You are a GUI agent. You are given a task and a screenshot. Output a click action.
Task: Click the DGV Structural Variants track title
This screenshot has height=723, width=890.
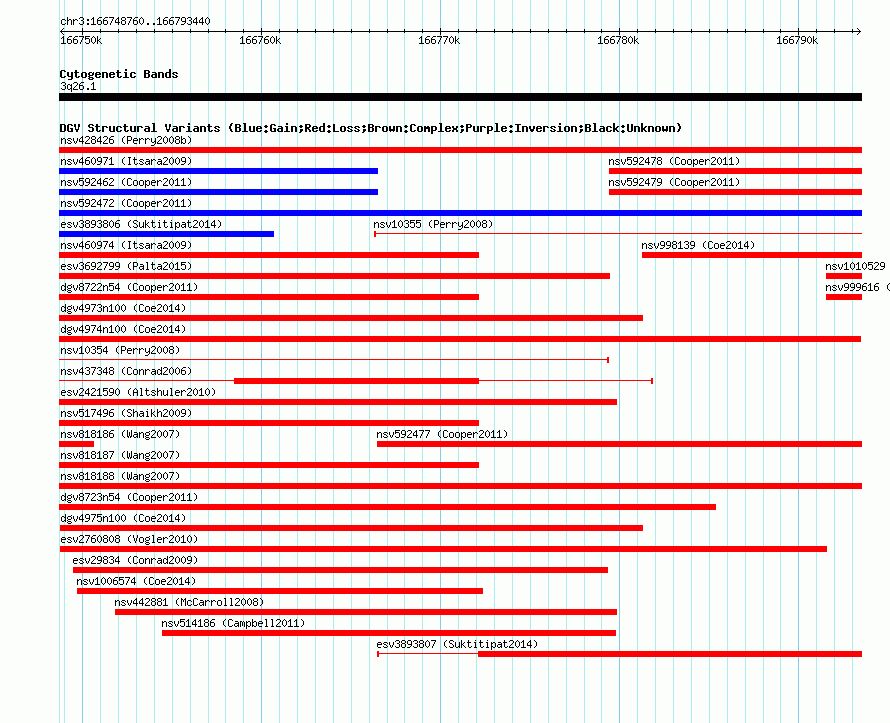coord(371,128)
